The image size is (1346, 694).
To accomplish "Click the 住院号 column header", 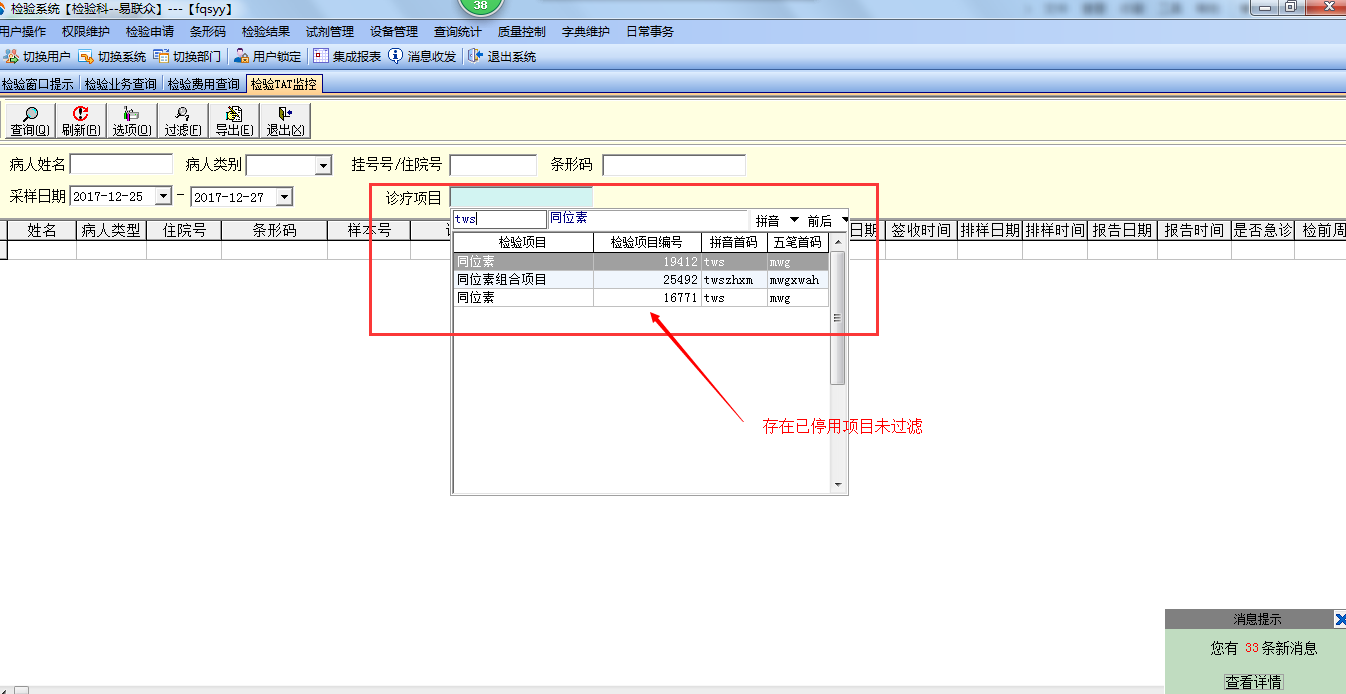I will pos(184,230).
